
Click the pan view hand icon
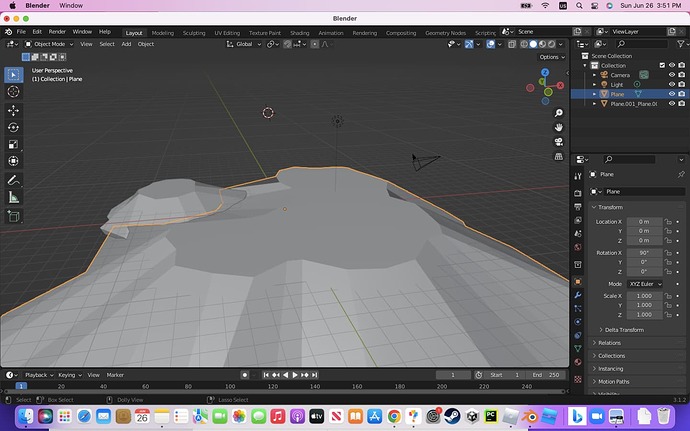point(558,127)
